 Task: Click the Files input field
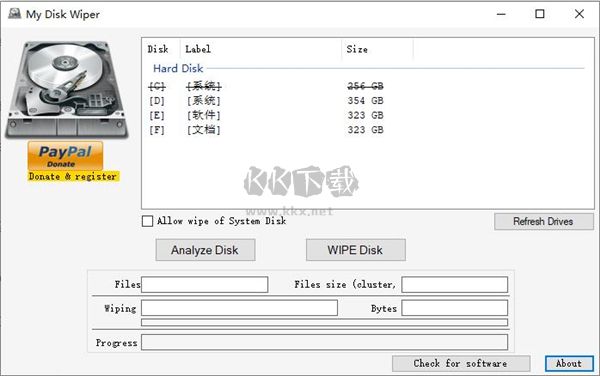click(x=205, y=285)
